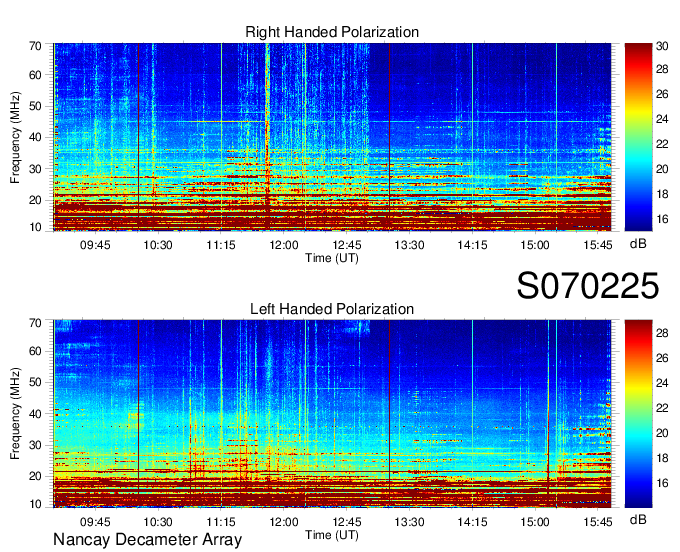The height and width of the screenshot is (552, 680).
Task: Click the 10 MHz tick of Right Handed plot
Action: pyautogui.click(x=35, y=227)
